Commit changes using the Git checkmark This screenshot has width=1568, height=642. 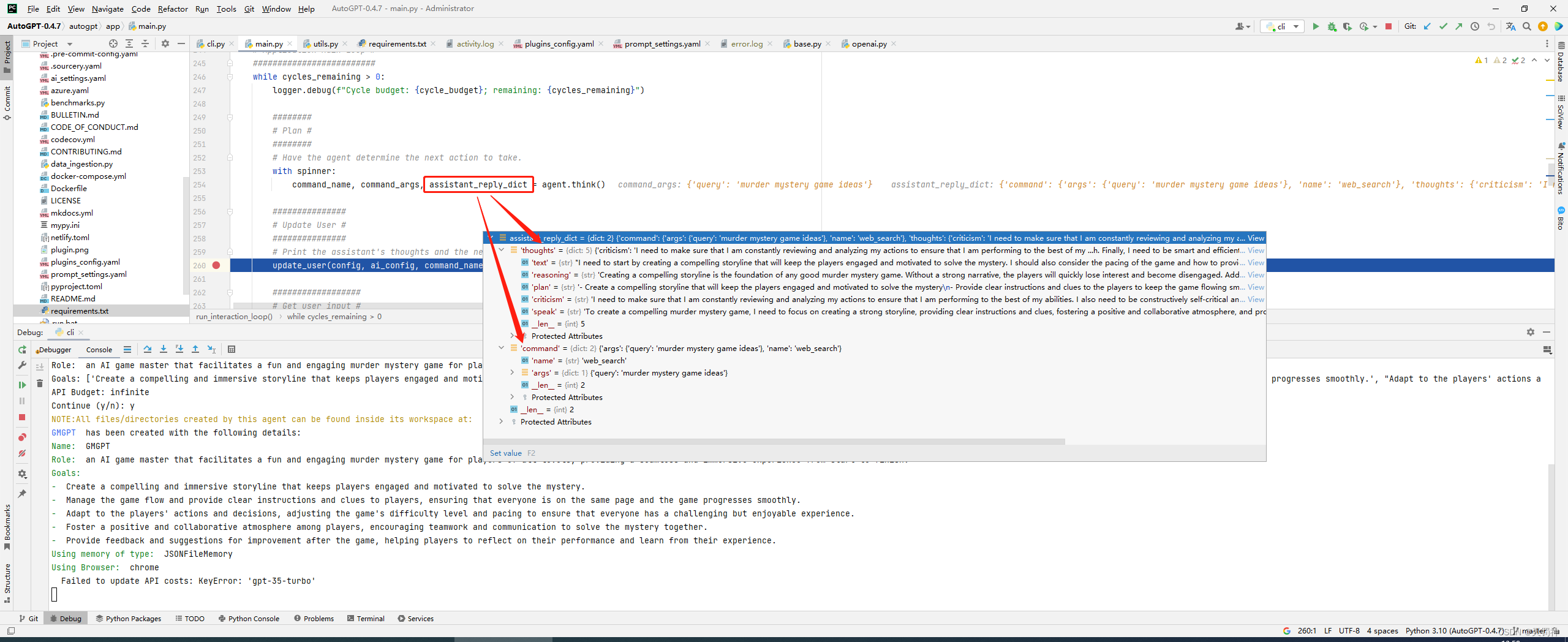(x=1443, y=26)
